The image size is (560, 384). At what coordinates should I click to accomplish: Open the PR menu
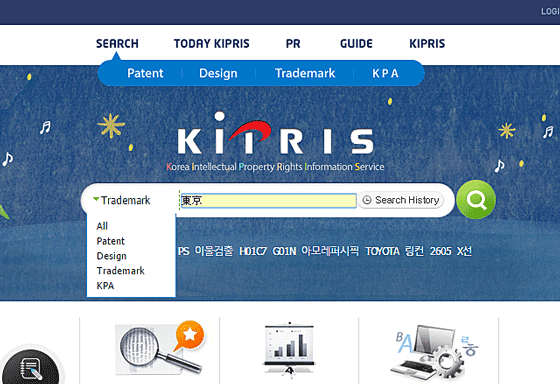click(x=293, y=44)
